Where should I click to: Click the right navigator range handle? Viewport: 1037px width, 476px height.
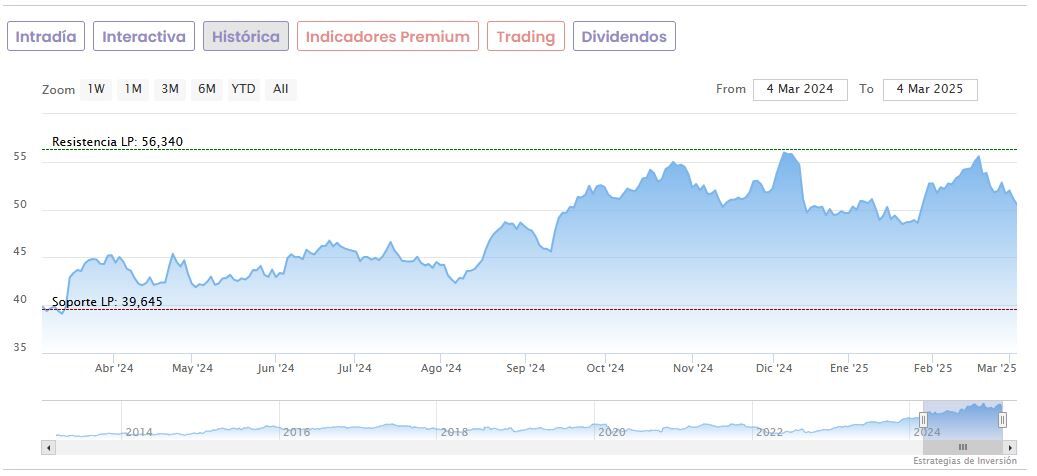(x=1002, y=420)
